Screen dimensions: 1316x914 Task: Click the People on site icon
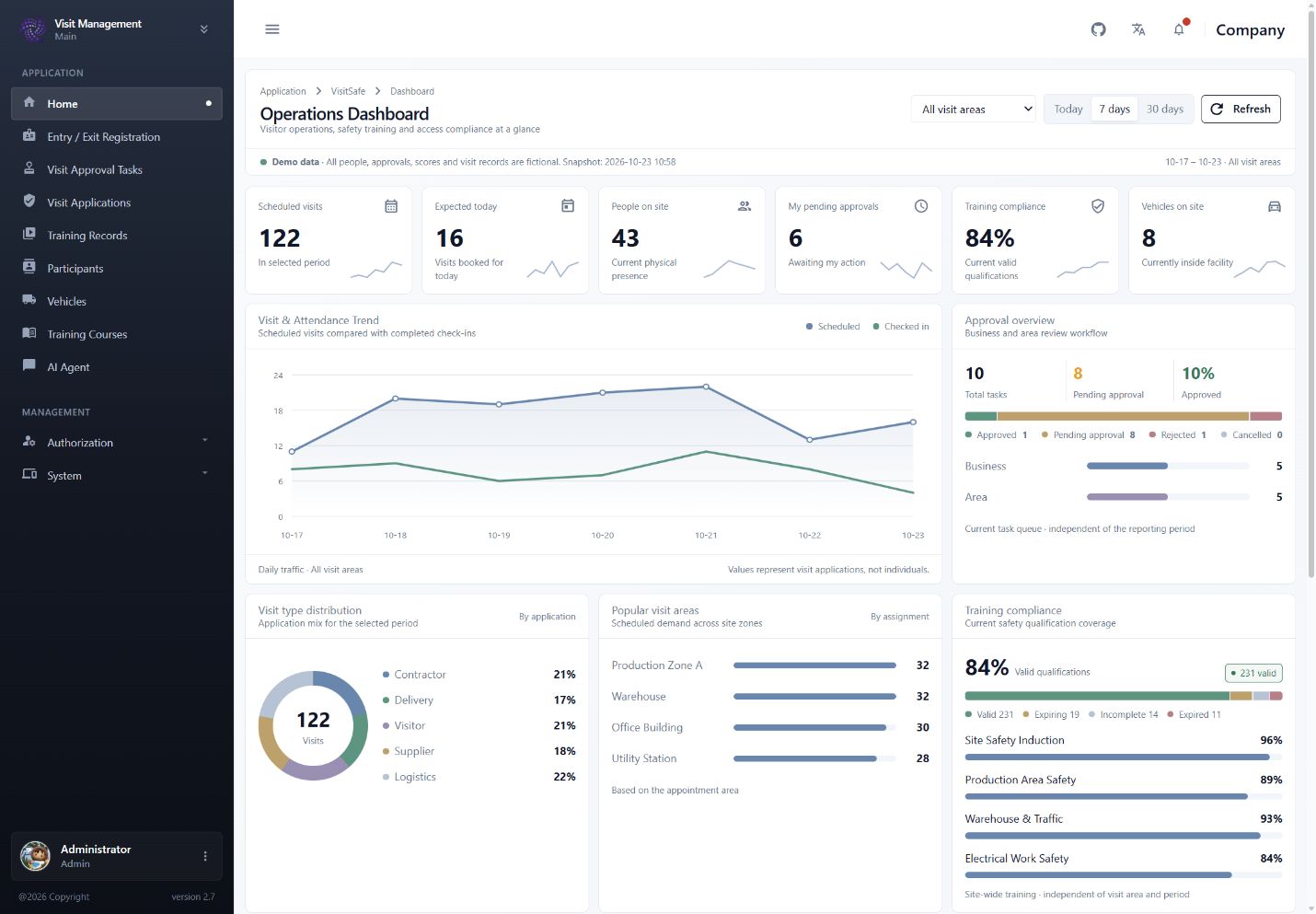coord(745,206)
